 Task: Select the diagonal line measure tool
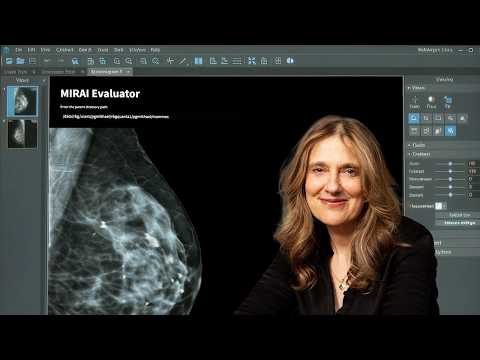[182, 61]
